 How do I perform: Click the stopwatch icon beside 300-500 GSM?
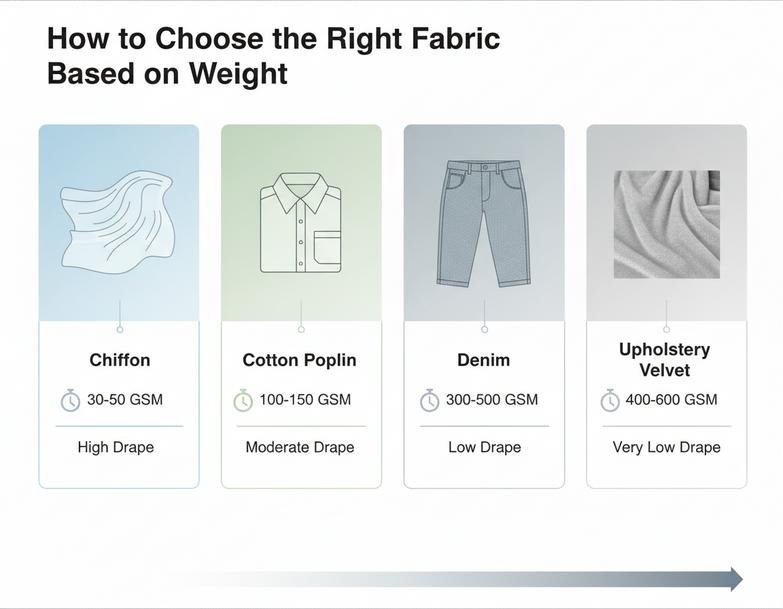coord(429,400)
